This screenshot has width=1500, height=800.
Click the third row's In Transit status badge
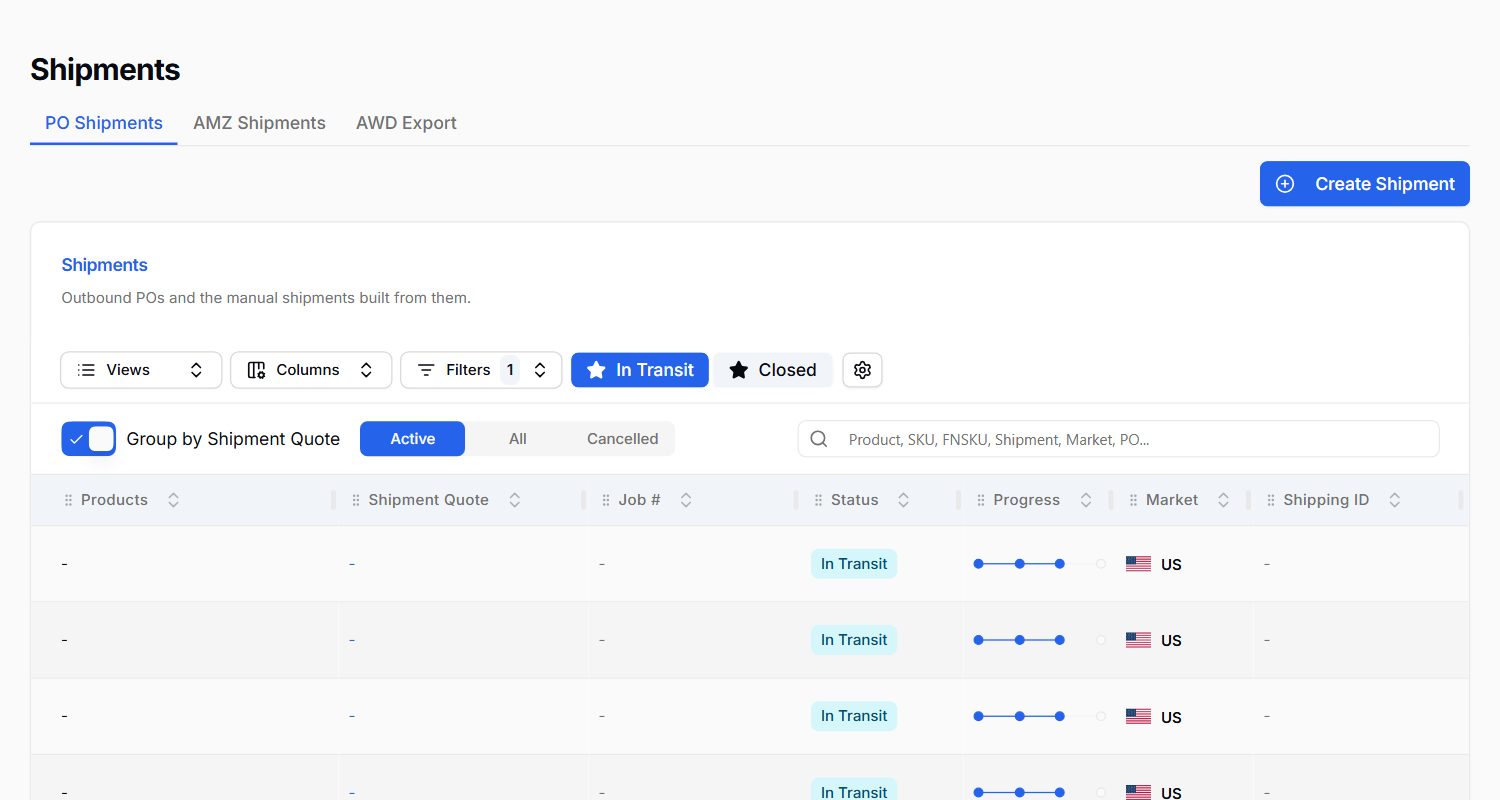(x=854, y=716)
